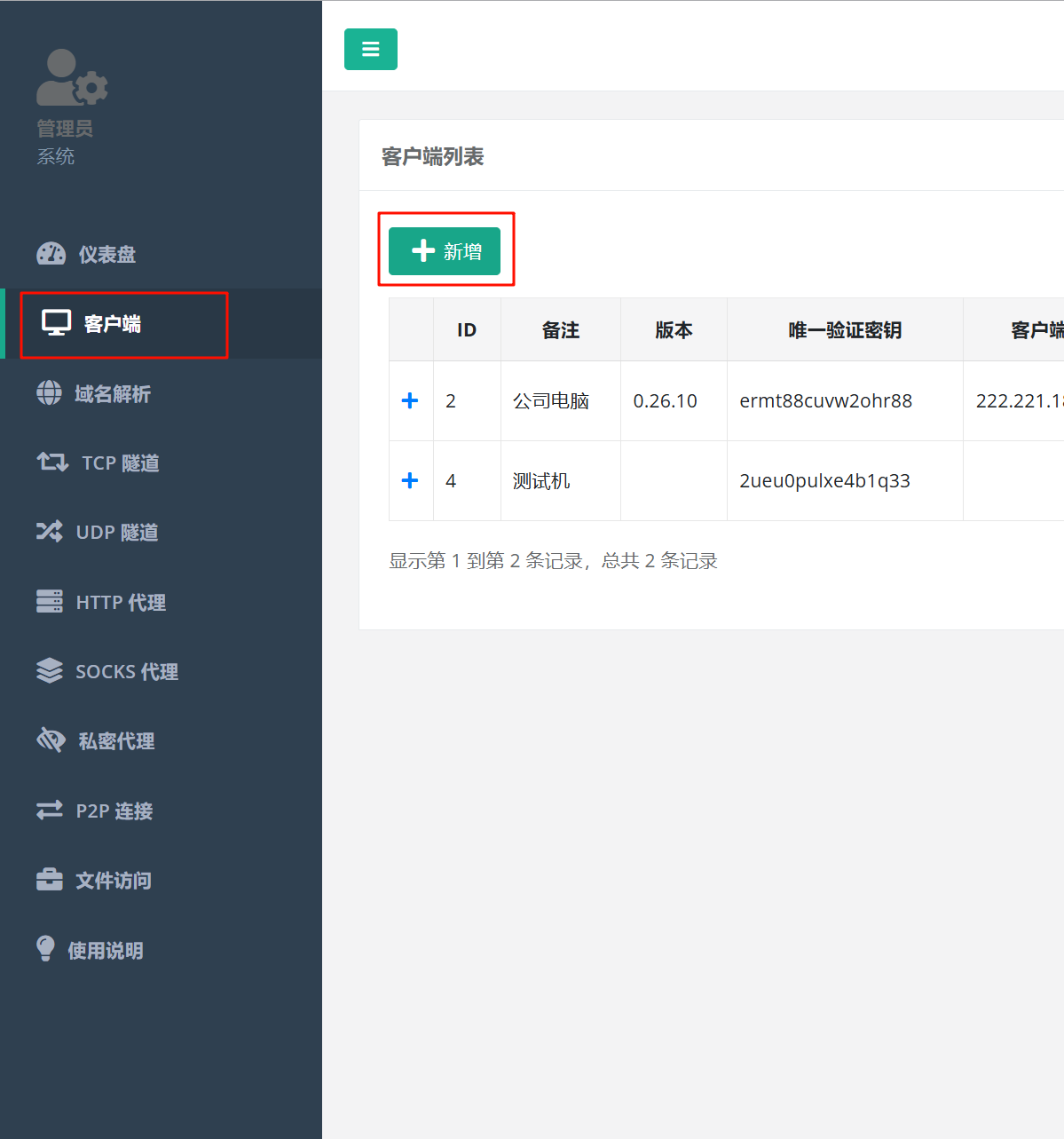Screen dimensions: 1064x1139
Task: Click the ID column header
Action: pyautogui.click(x=467, y=330)
